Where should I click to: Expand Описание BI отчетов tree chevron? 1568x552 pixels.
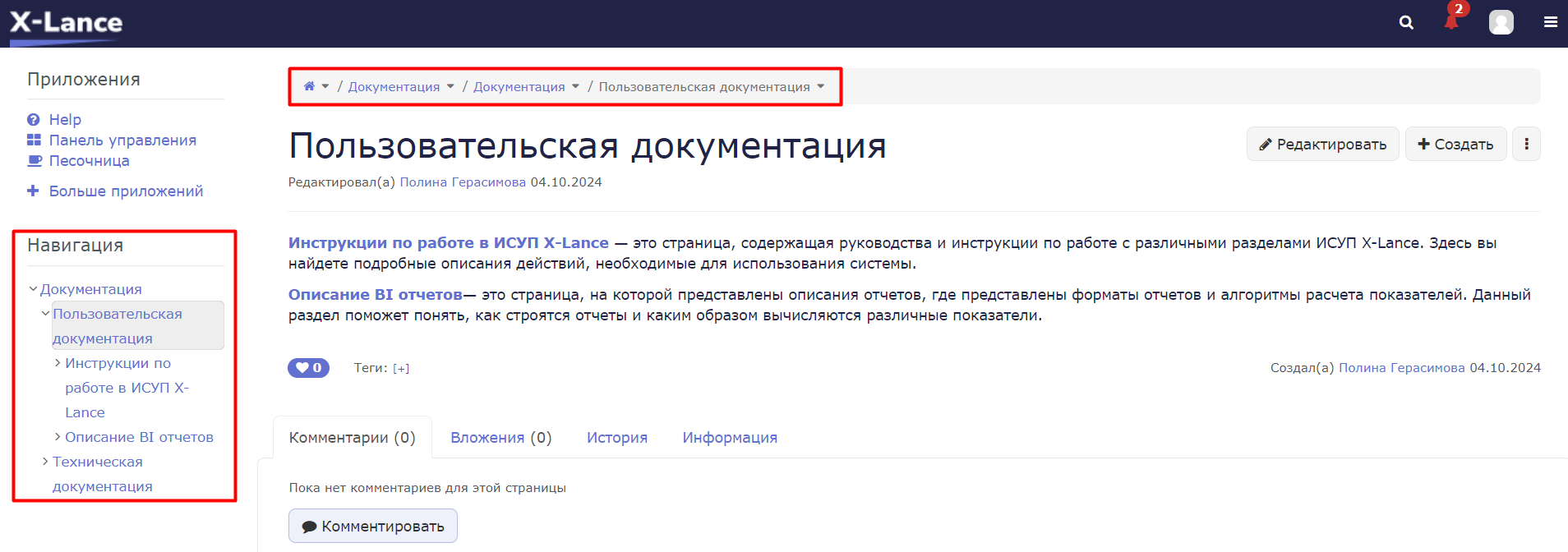(58, 437)
